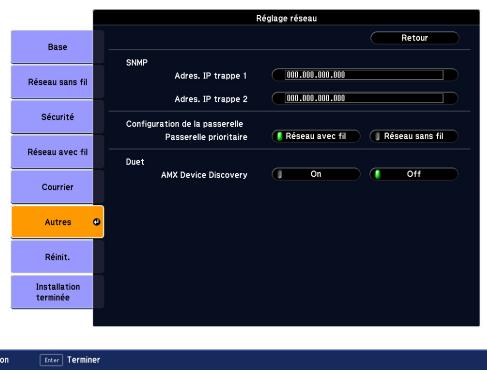Viewport: 487px width, 374px height.
Task: Click the Réglage réseau title
Action: pyautogui.click(x=286, y=18)
